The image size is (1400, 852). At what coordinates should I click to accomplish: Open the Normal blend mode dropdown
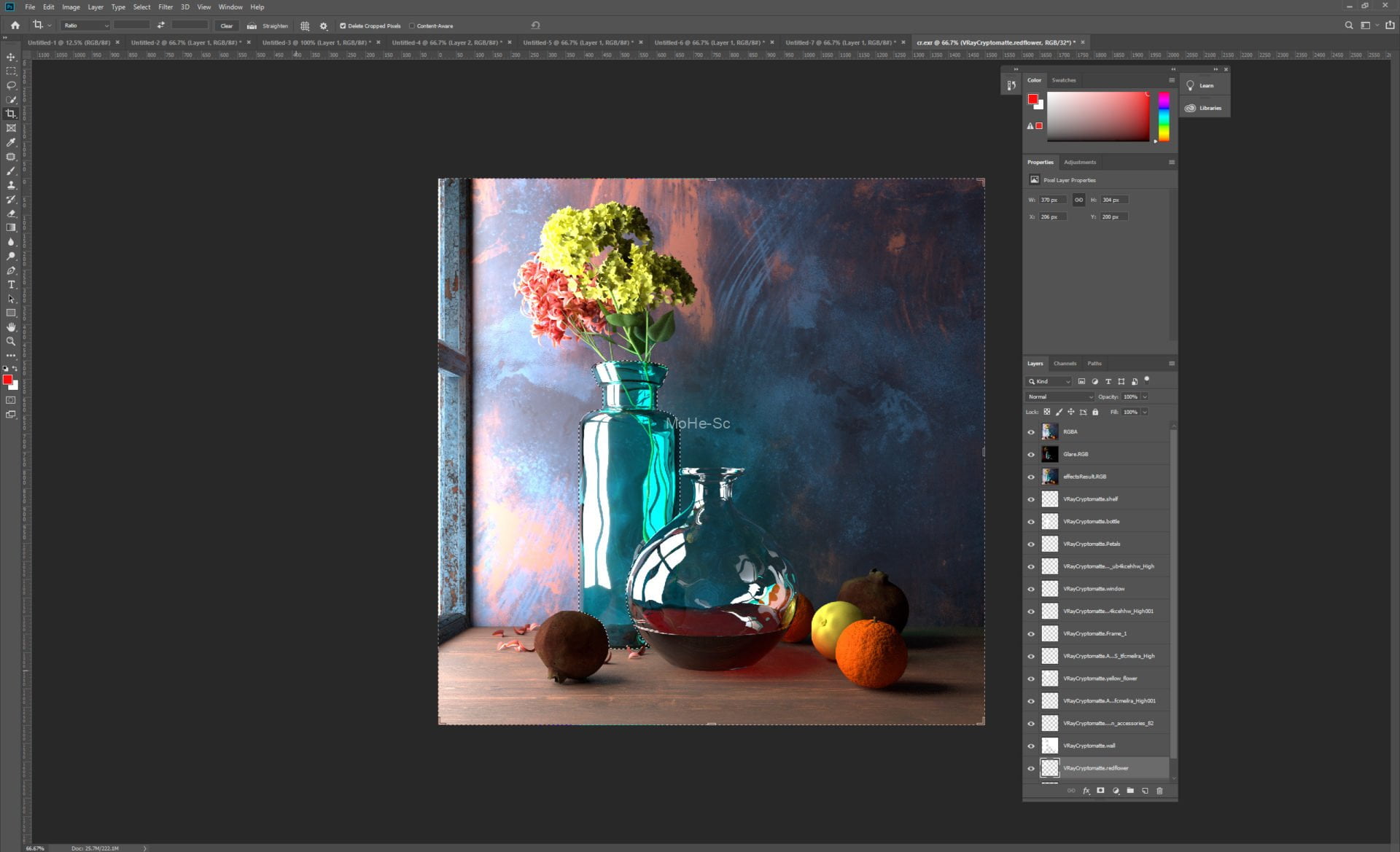1059,397
